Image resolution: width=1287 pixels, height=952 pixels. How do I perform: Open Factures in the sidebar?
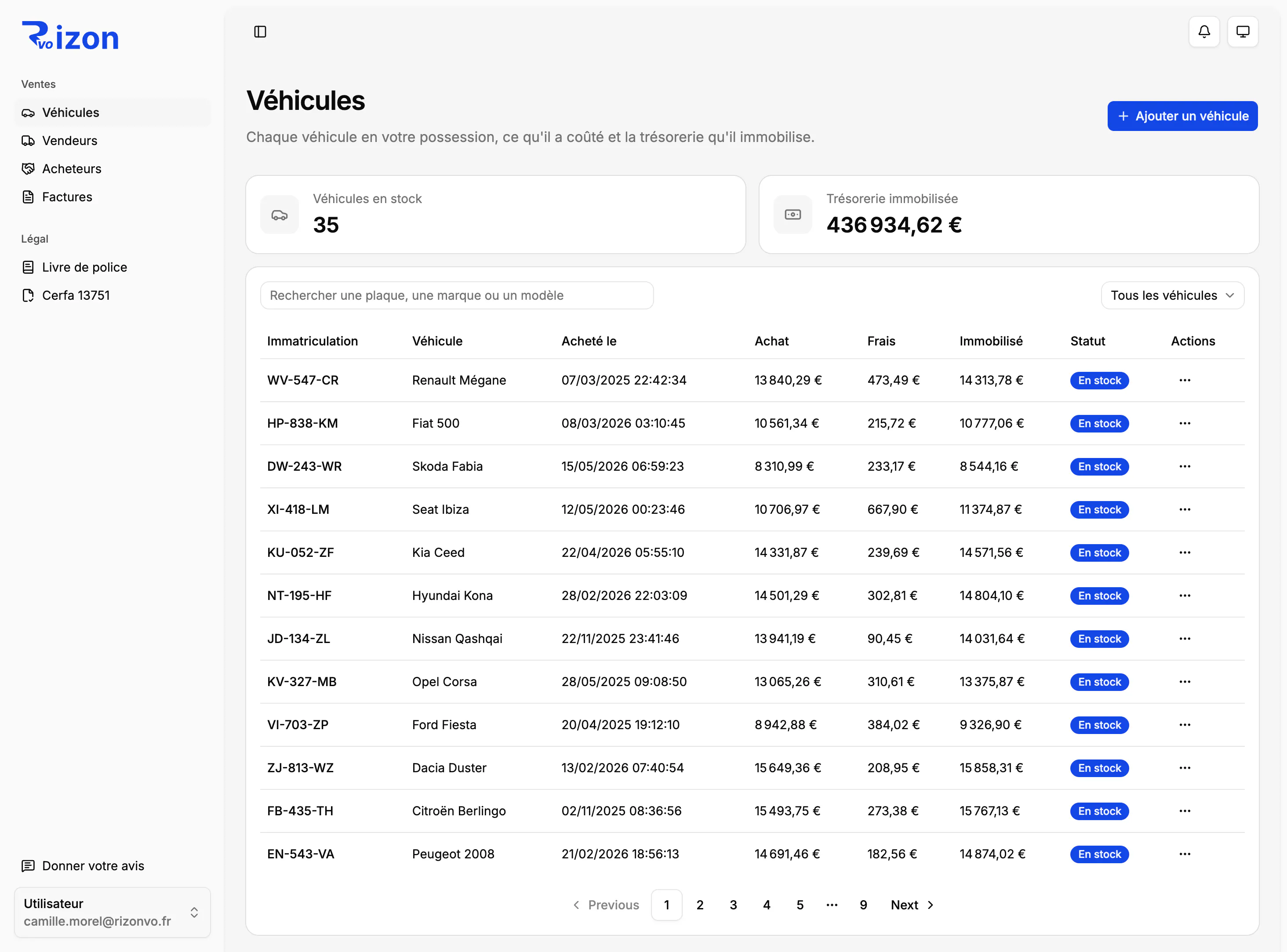[x=113, y=197]
